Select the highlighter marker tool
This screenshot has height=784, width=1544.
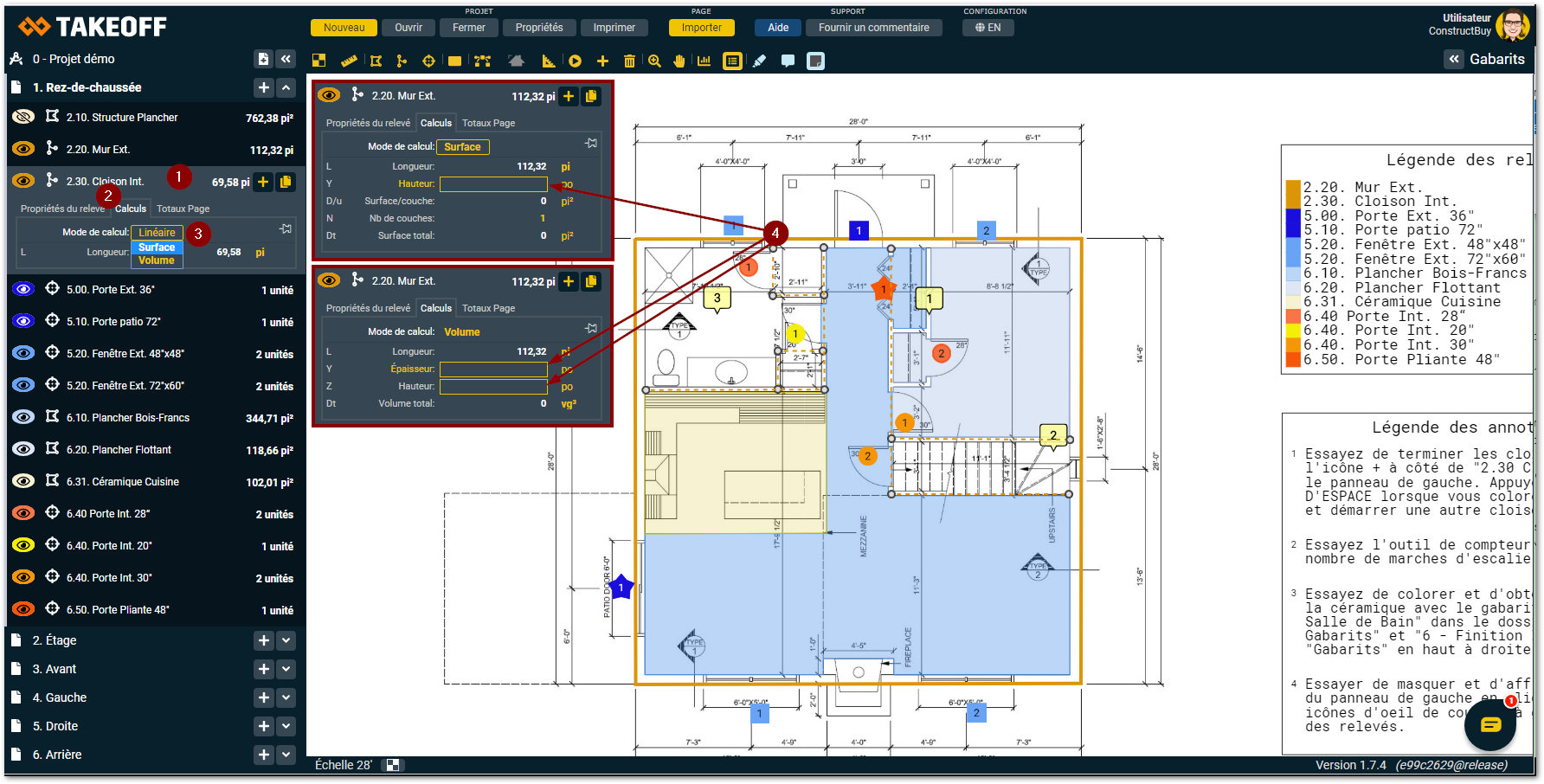point(759,61)
